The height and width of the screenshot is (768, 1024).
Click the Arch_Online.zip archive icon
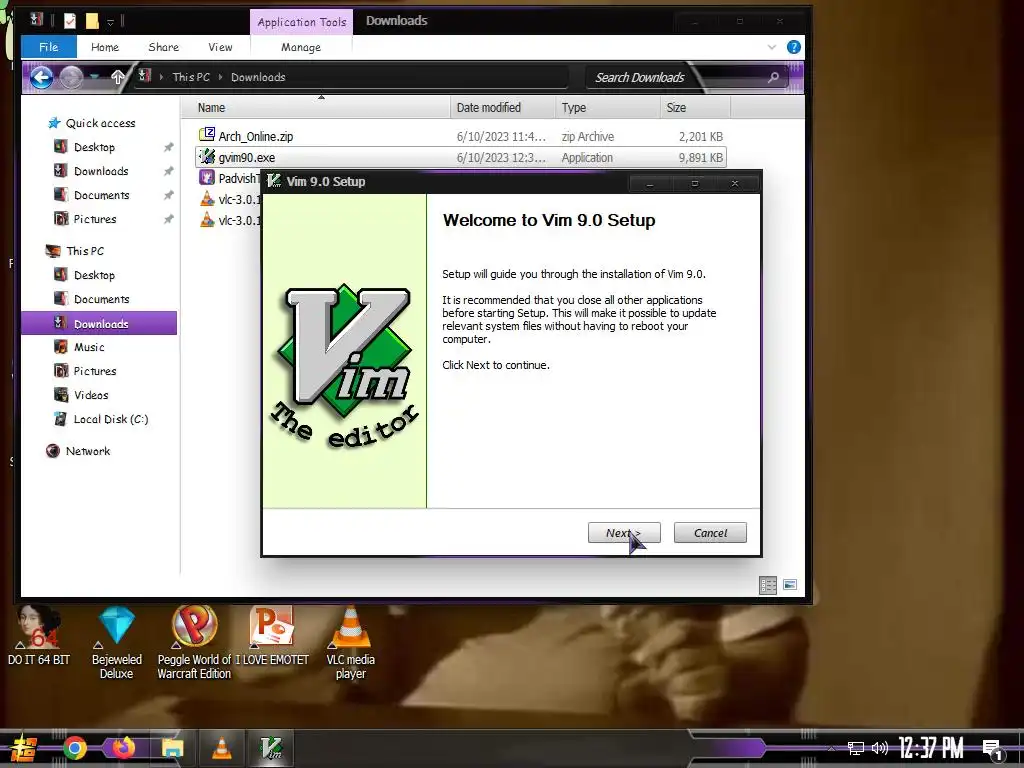click(x=207, y=135)
